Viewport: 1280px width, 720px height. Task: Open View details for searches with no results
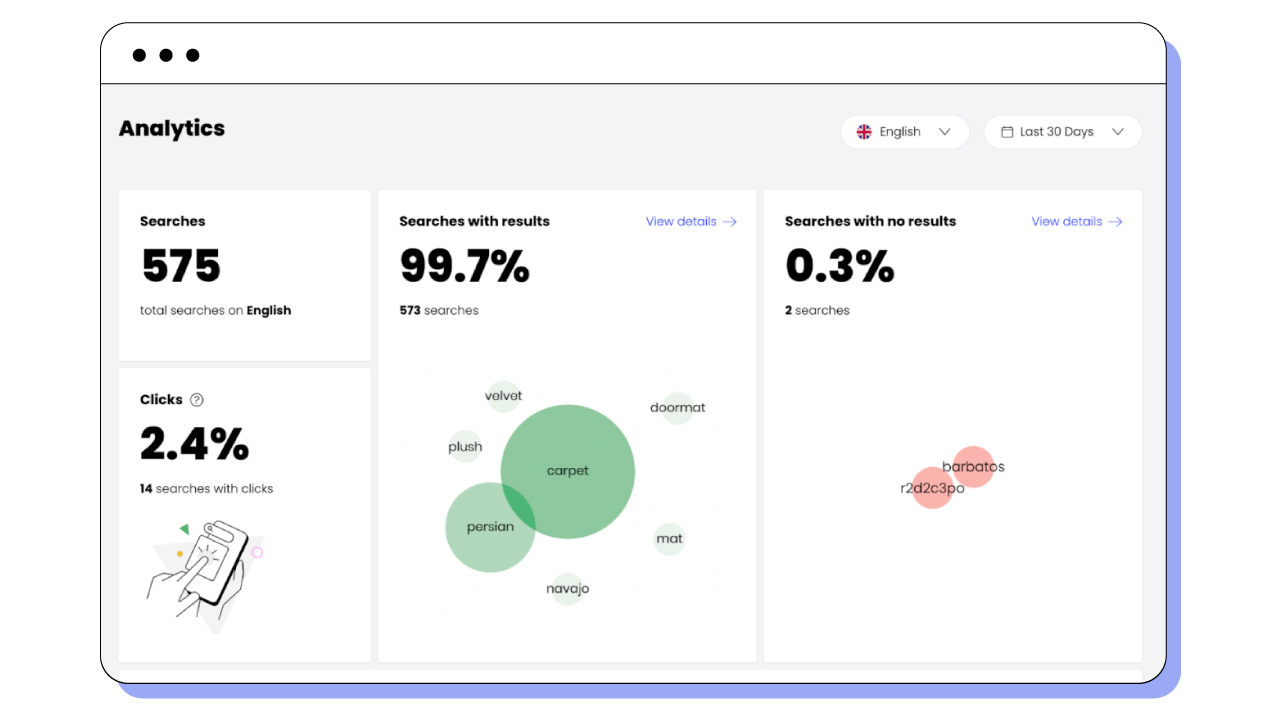point(1065,221)
